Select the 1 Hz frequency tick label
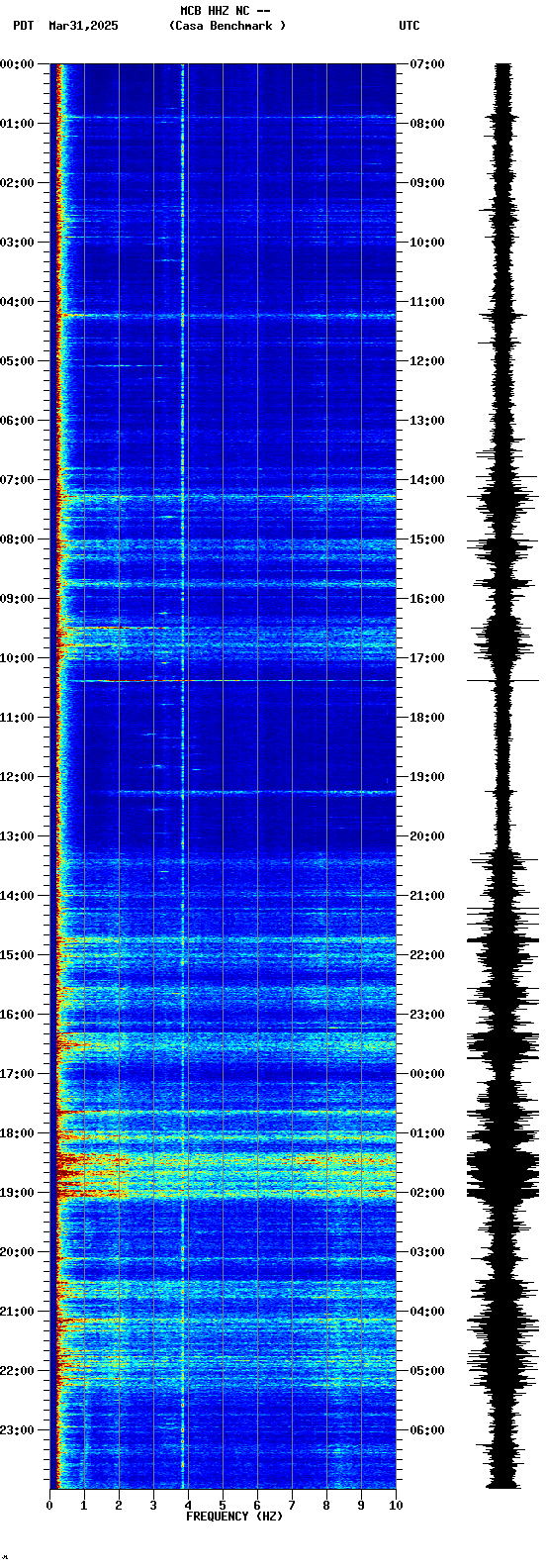This screenshot has width=546, height=1568. point(84,1506)
